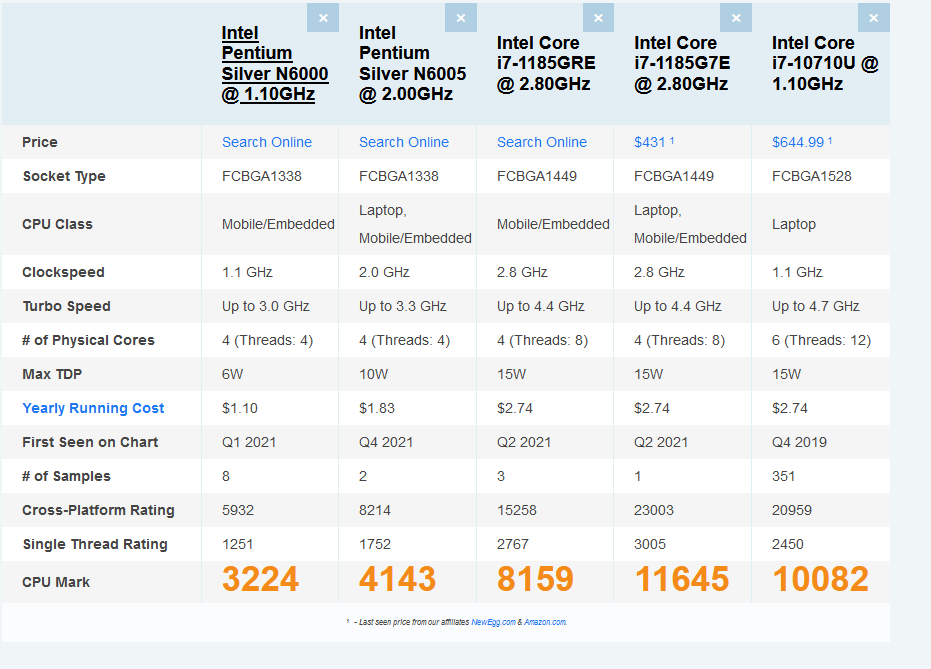Click Search Online for Pentium N6000 price
Image resolution: width=931 pixels, height=669 pixels.
click(267, 142)
